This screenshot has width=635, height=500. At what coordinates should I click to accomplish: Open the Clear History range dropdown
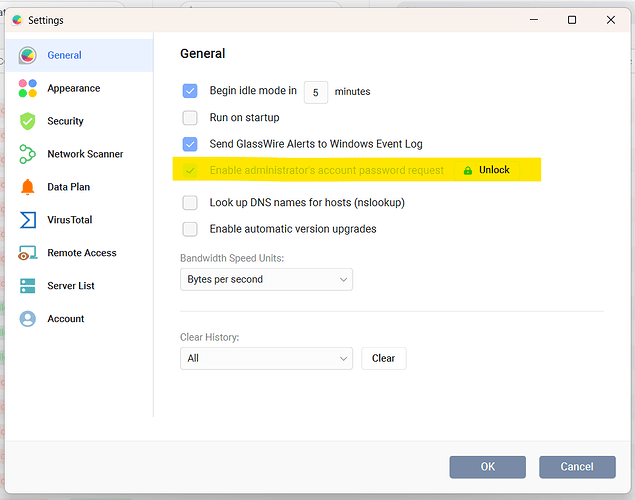pos(266,358)
